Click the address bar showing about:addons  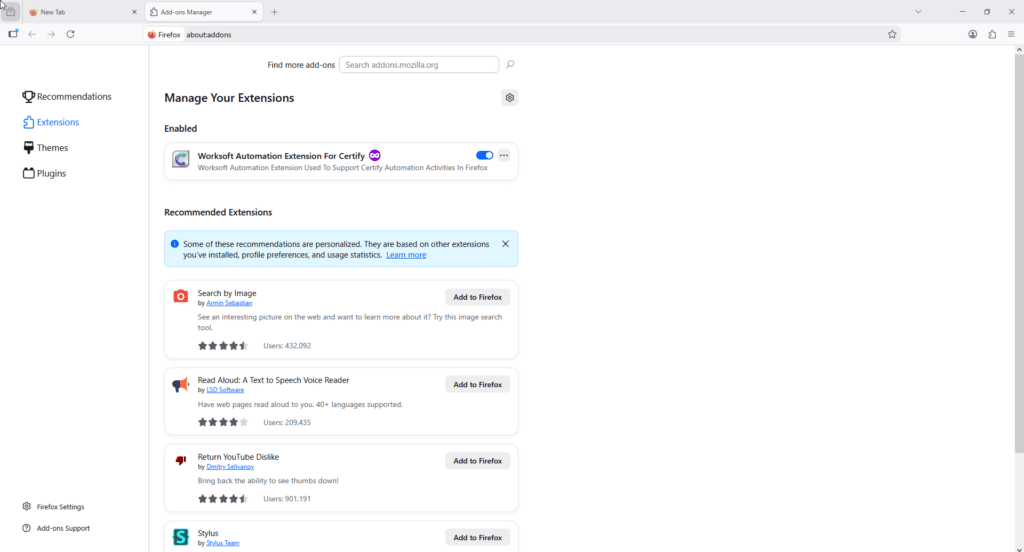522,35
